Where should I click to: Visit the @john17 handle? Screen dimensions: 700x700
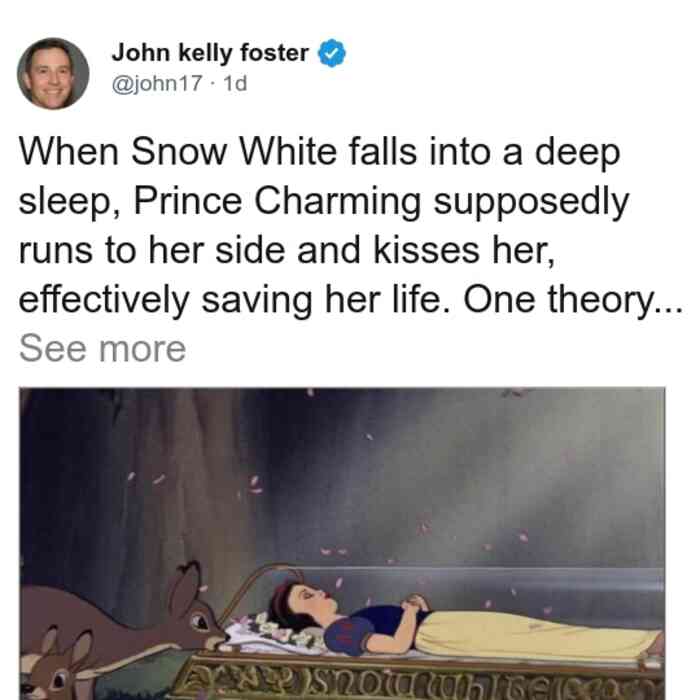157,83
